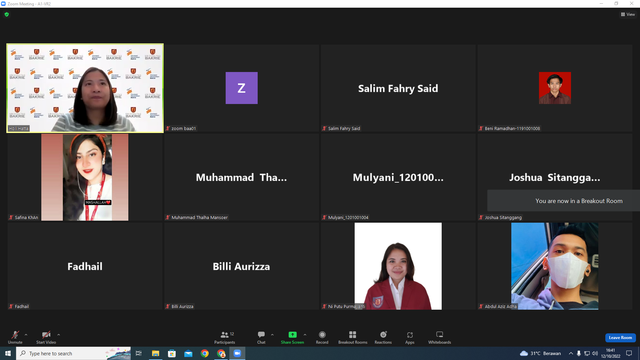The height and width of the screenshot is (360, 640).
Task: Unmute the microphone
Action: (15, 337)
